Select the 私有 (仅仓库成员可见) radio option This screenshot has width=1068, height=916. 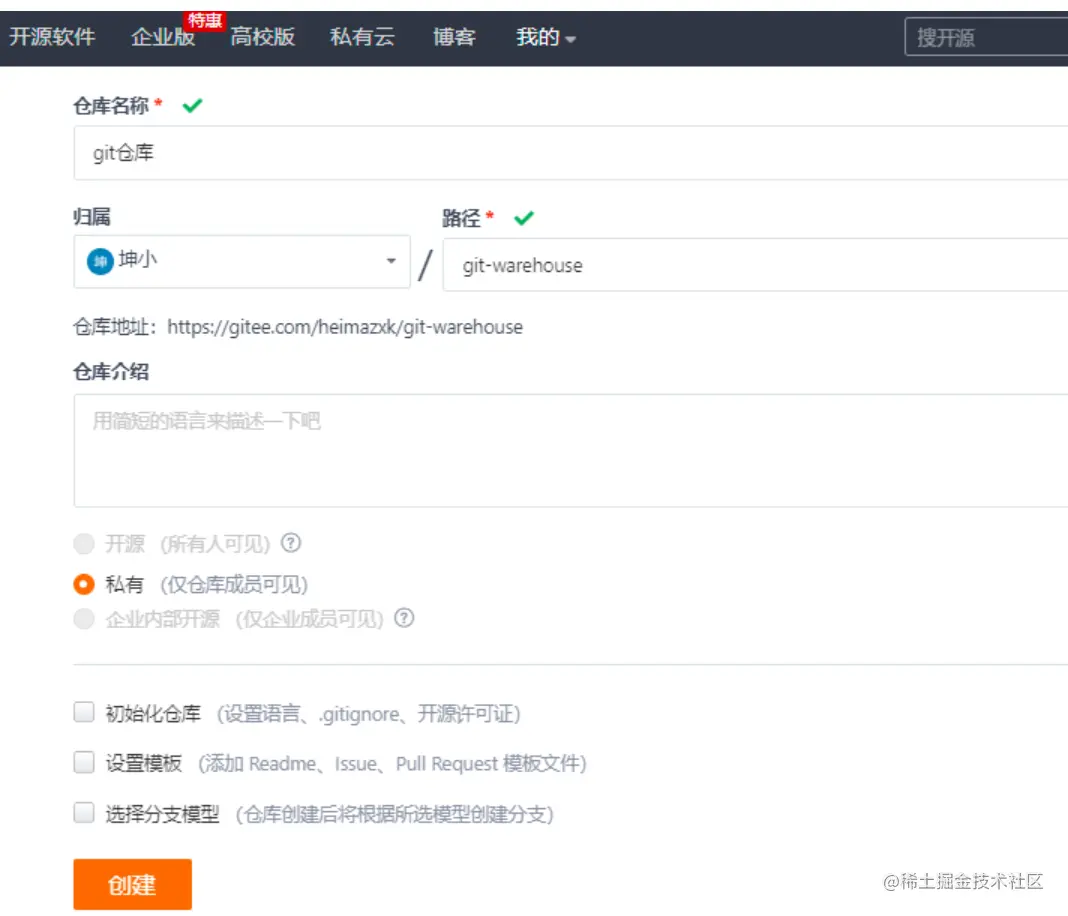click(84, 584)
